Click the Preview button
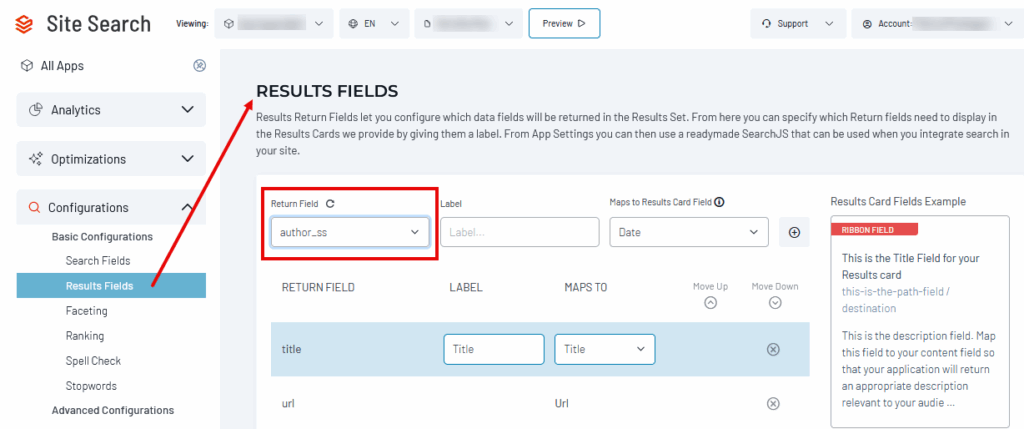The height and width of the screenshot is (429, 1024). tap(564, 24)
